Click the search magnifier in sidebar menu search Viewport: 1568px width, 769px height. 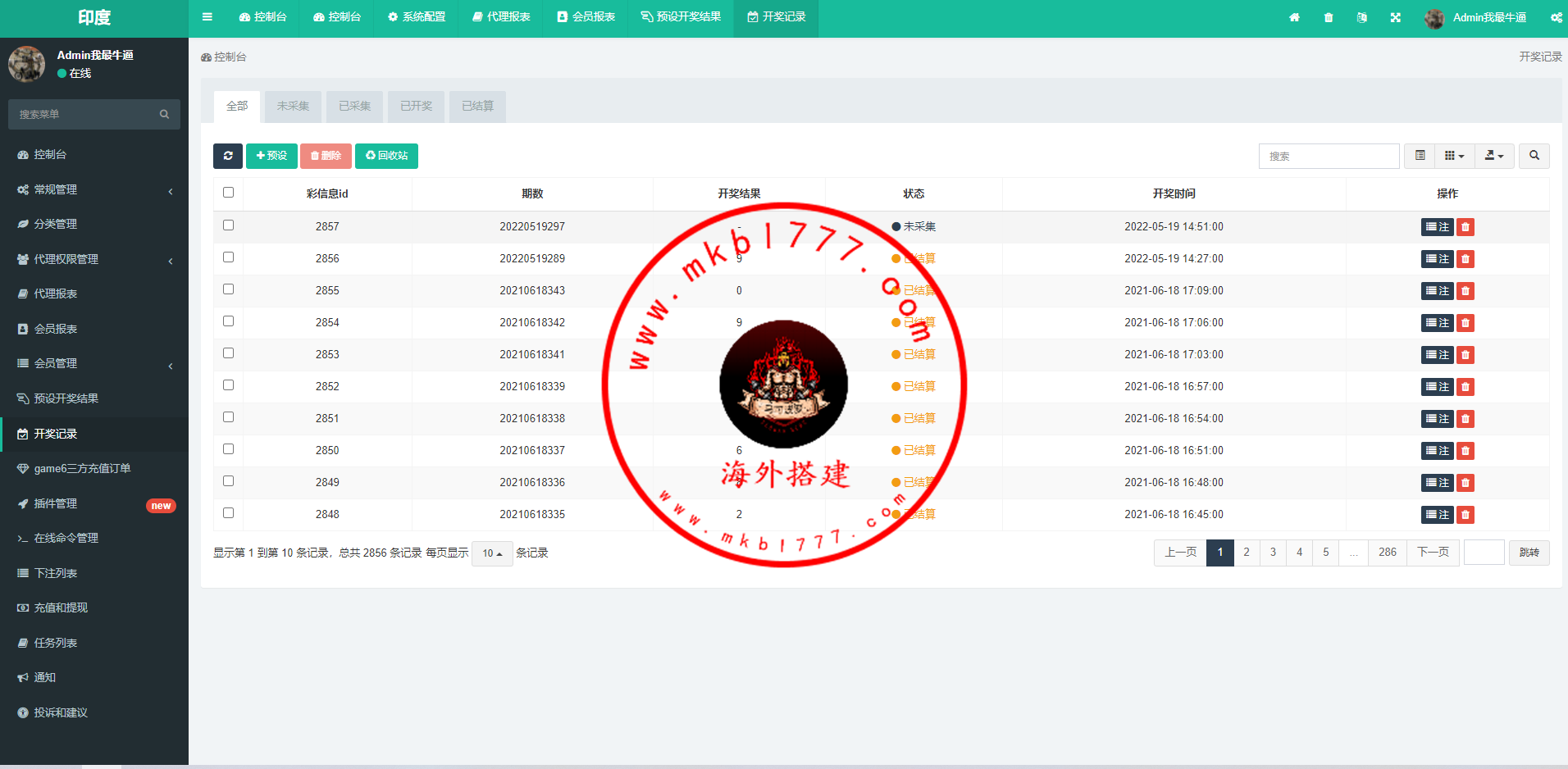tap(164, 115)
